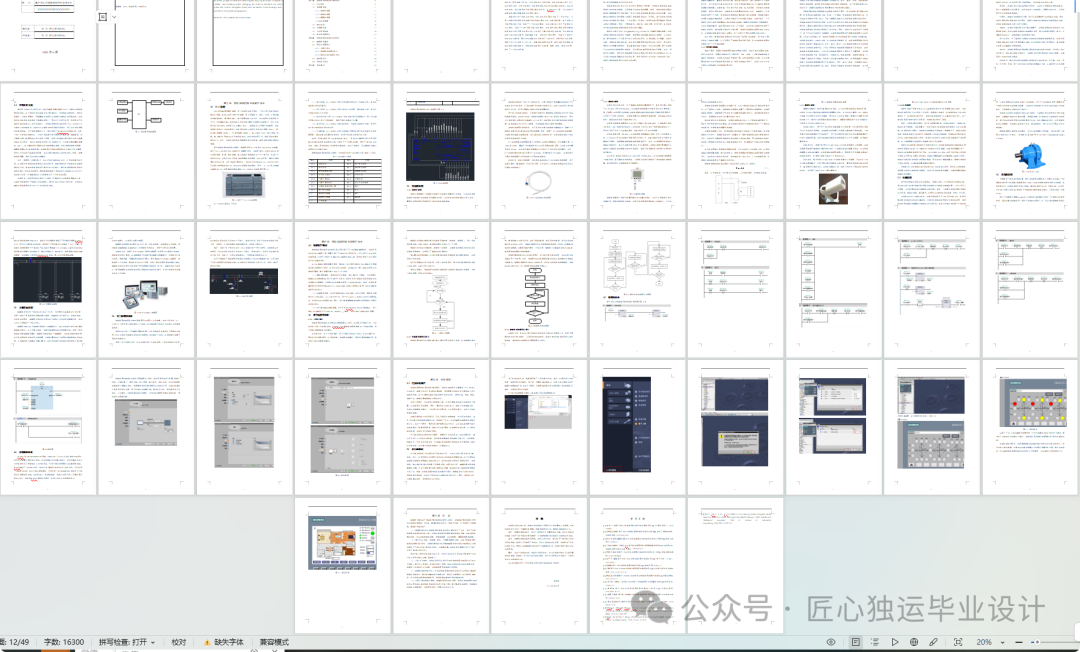1080x652 pixels.
Task: Click the missing fonts warning icon
Action: (x=207, y=642)
